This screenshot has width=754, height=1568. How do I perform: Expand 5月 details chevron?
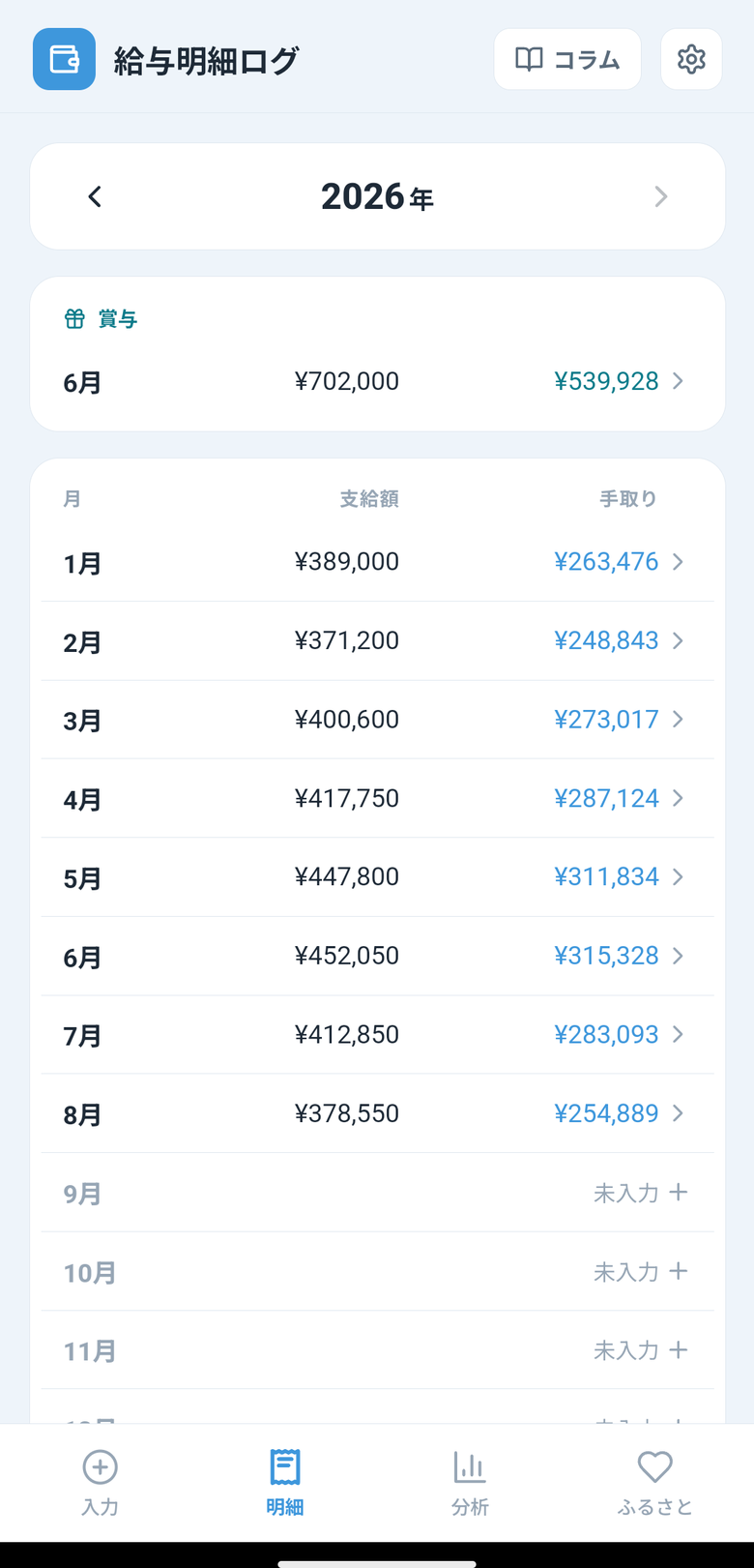[x=679, y=877]
